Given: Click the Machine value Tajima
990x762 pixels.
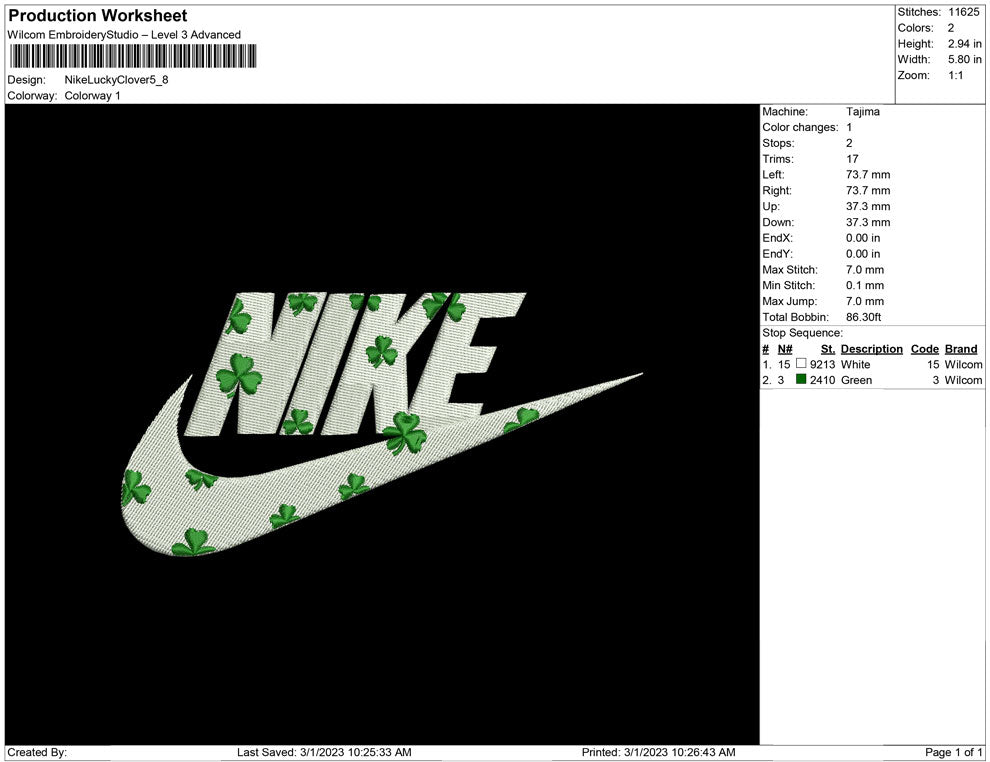Looking at the screenshot, I should point(863,112).
